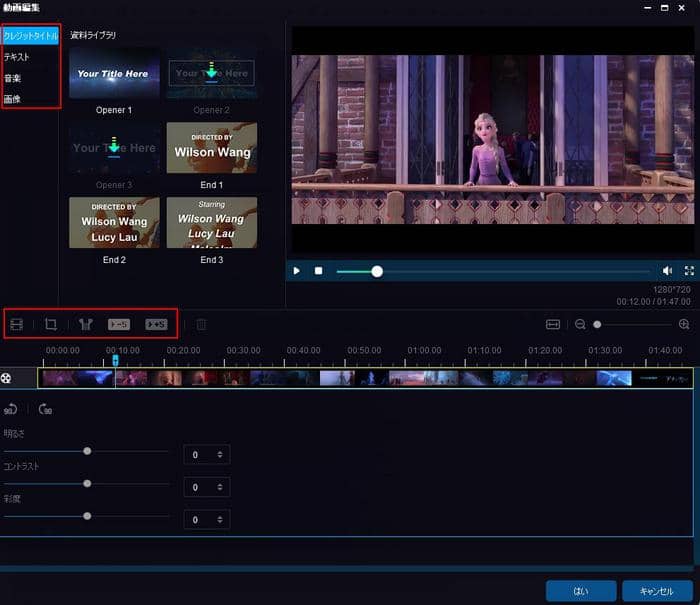Viewport: 700px width, 605px height.
Task: Select the crop tool icon
Action: point(51,324)
